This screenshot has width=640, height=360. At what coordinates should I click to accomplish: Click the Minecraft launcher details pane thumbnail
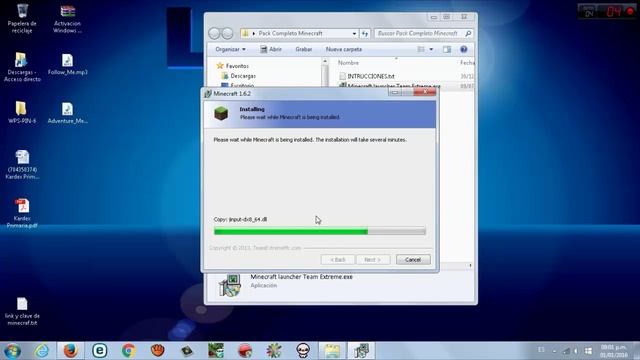230,284
